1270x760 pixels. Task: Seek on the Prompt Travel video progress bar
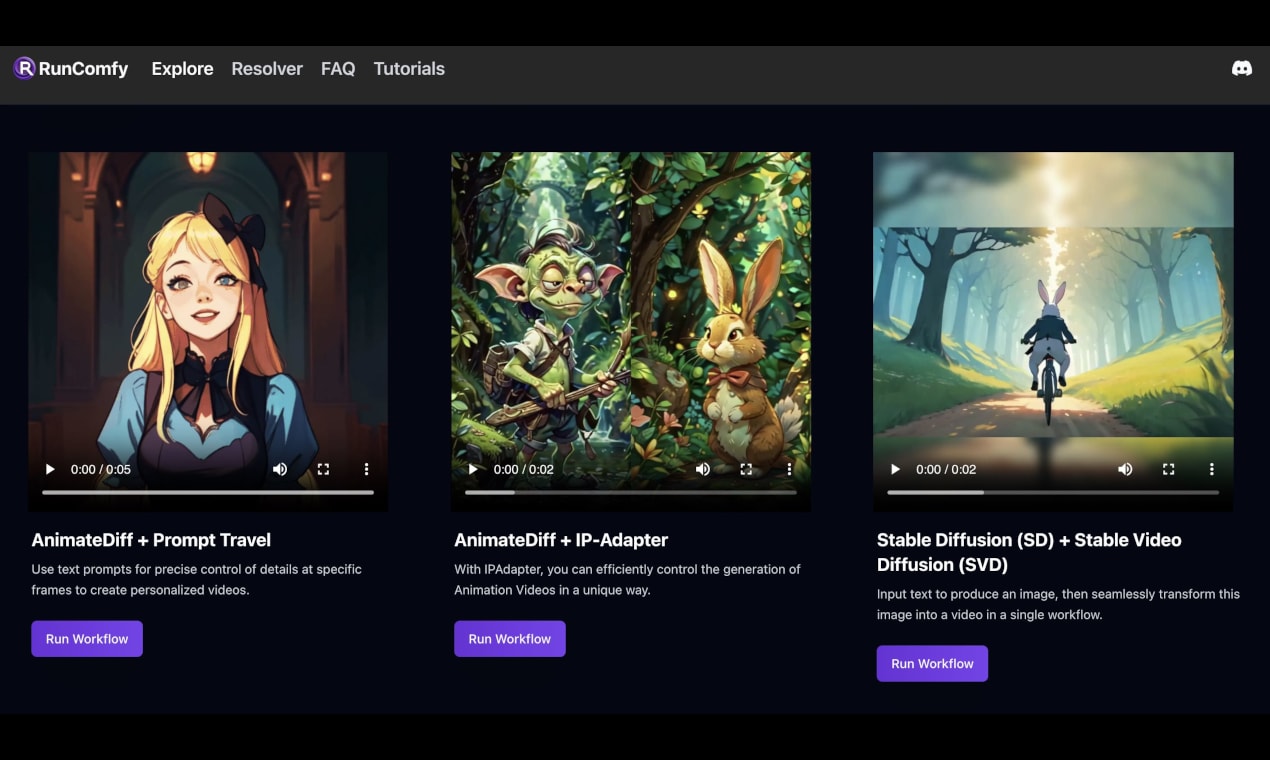point(208,492)
